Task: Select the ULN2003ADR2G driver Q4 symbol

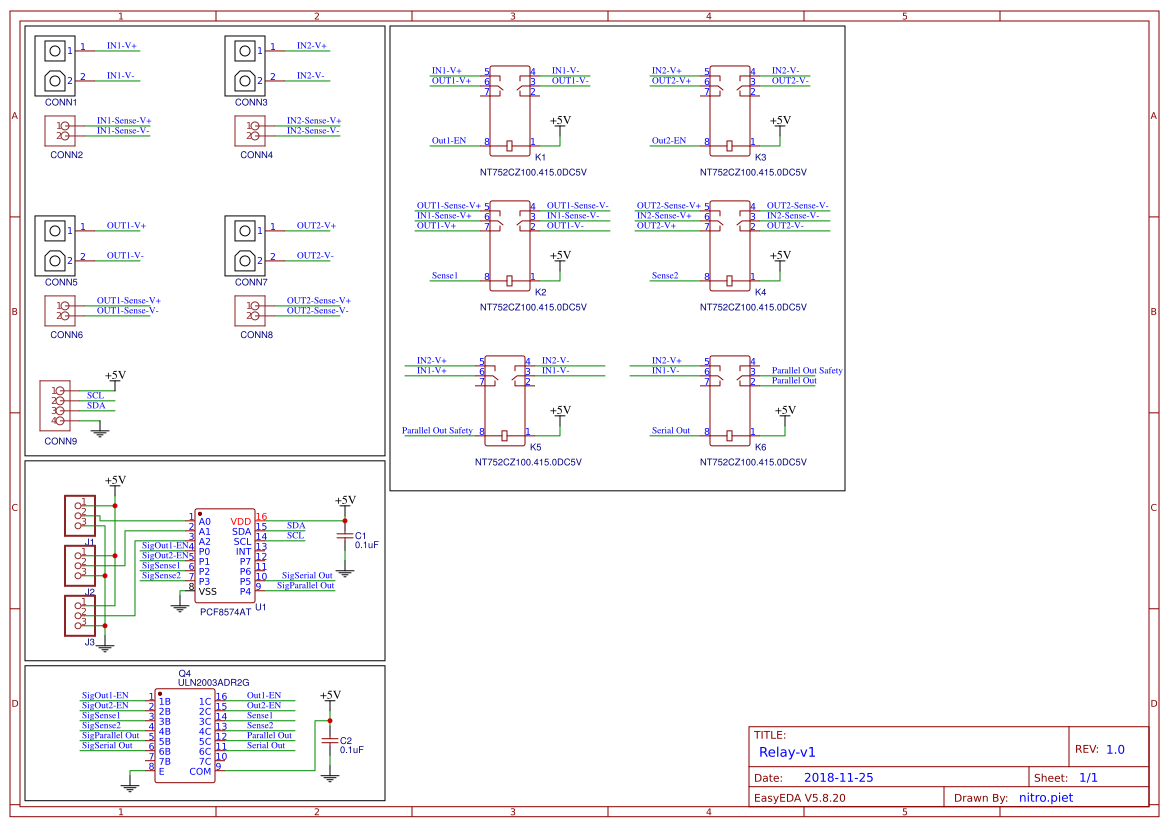Action: 185,735
